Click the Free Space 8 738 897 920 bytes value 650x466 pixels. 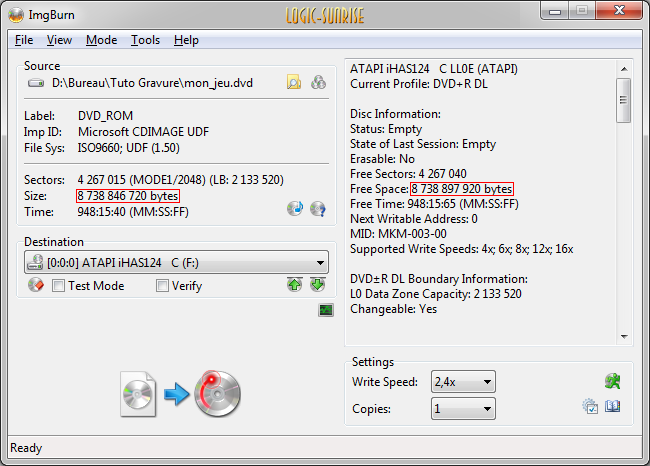click(x=462, y=189)
